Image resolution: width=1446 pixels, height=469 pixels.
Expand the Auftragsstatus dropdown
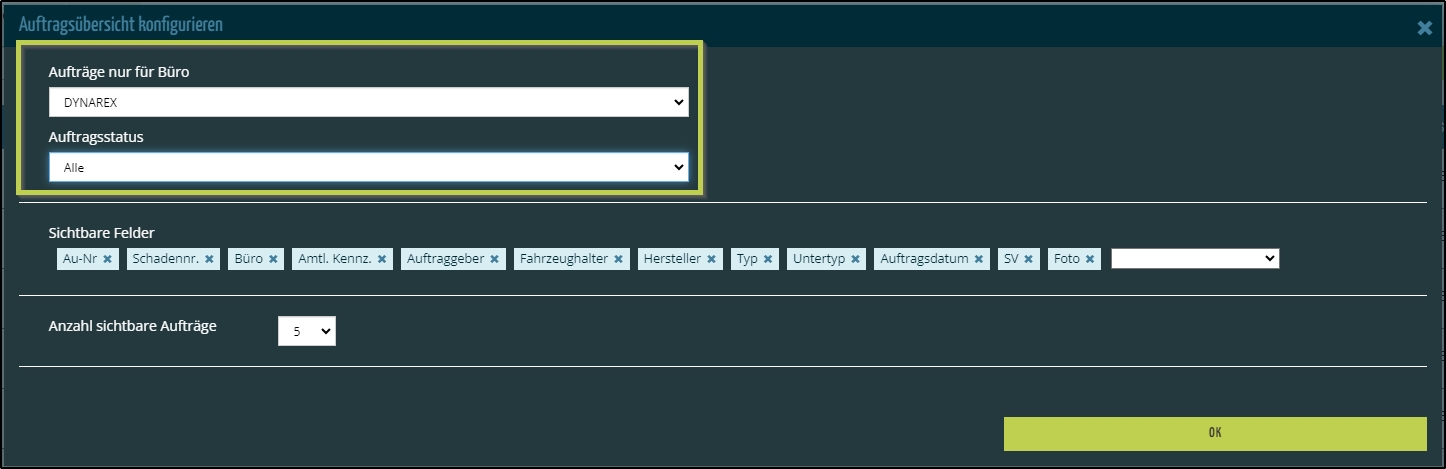tap(368, 168)
